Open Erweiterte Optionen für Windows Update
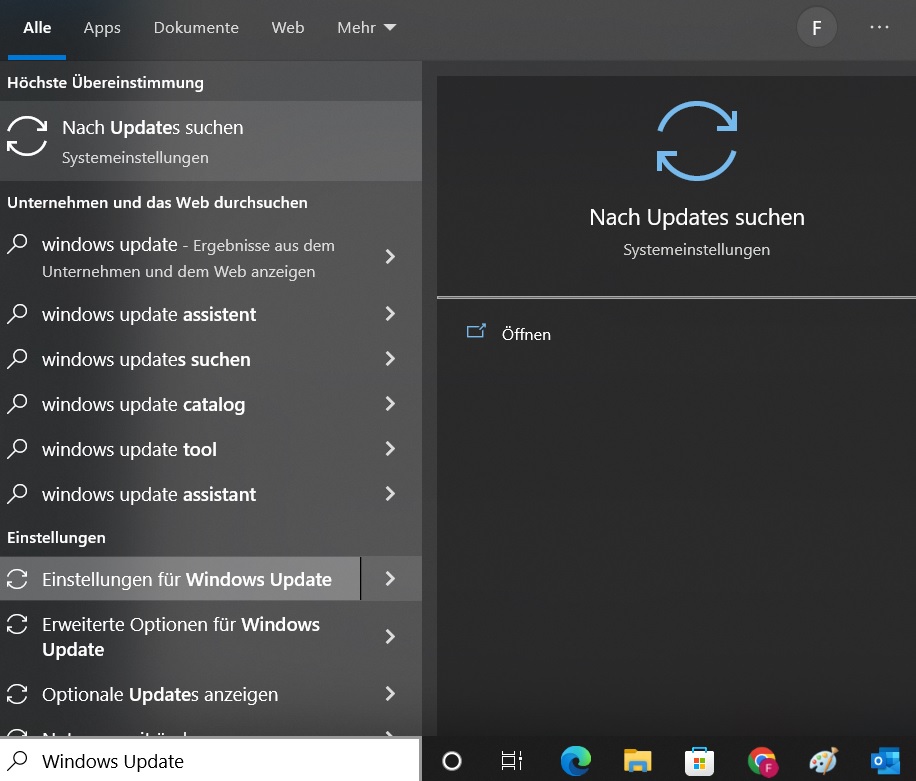This screenshot has height=781, width=916. tap(180, 637)
